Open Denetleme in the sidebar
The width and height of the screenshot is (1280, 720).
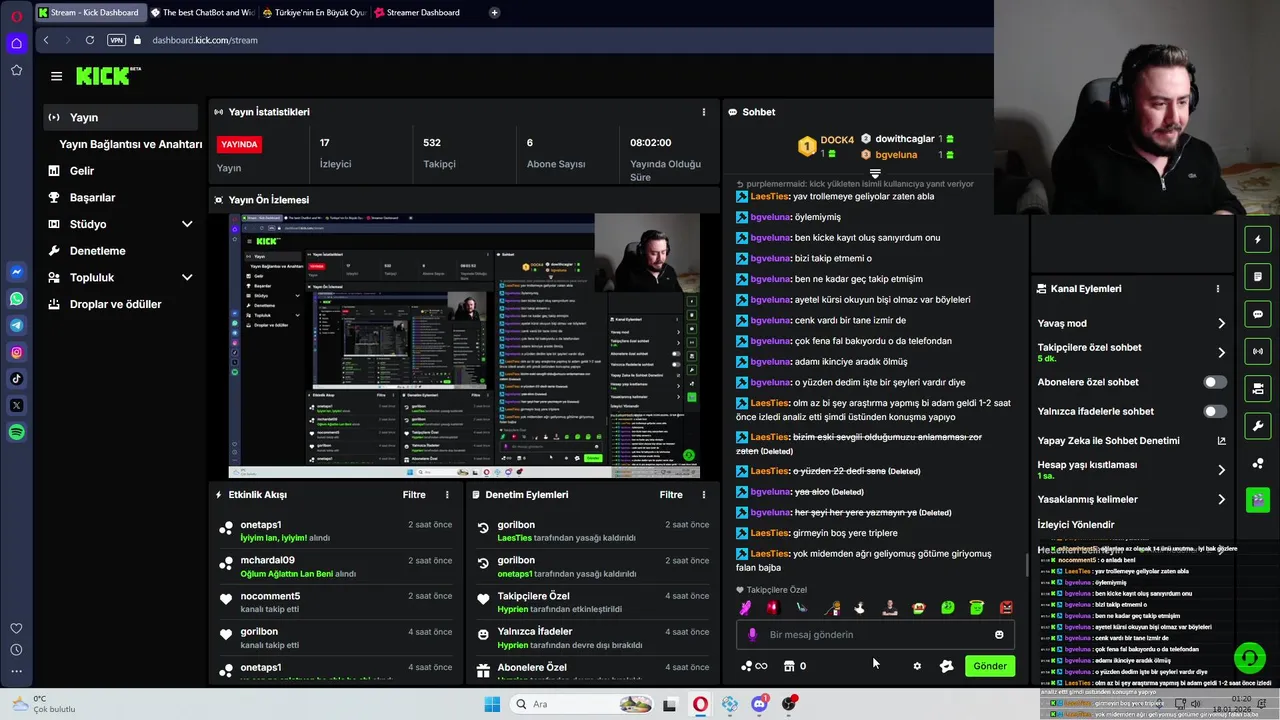pos(97,251)
